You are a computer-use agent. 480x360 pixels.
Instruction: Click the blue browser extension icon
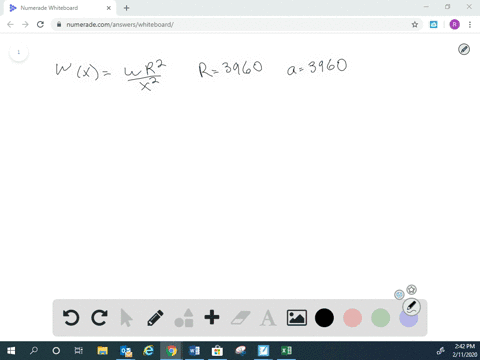pyautogui.click(x=433, y=25)
